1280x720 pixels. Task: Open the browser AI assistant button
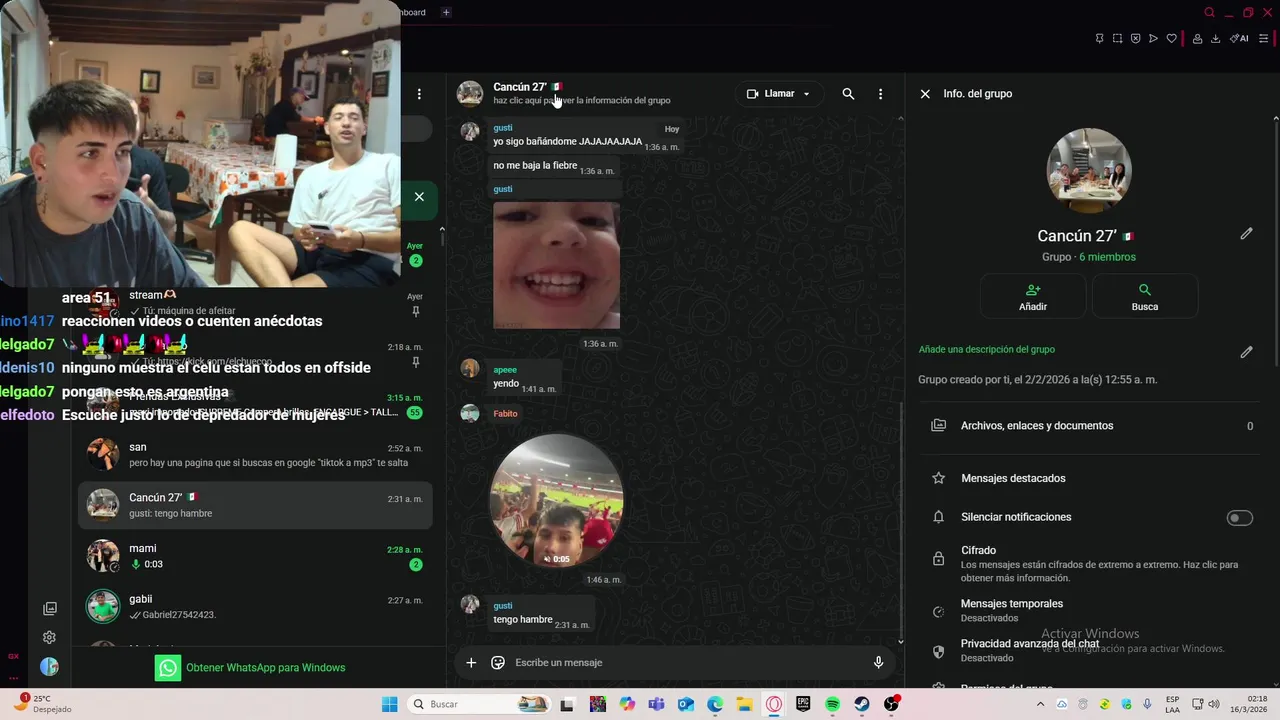click(x=1239, y=39)
